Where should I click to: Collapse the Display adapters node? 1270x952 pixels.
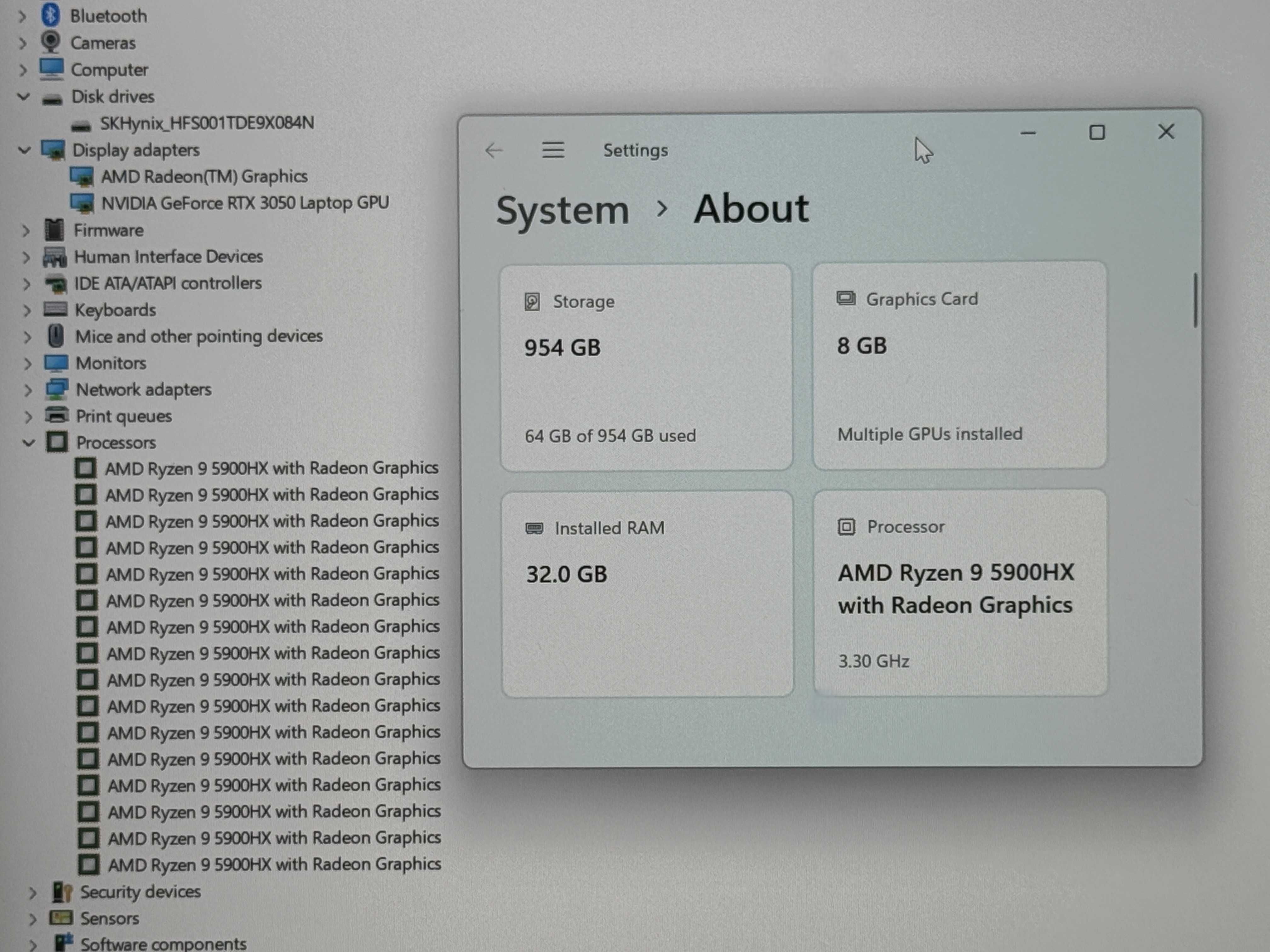(24, 150)
